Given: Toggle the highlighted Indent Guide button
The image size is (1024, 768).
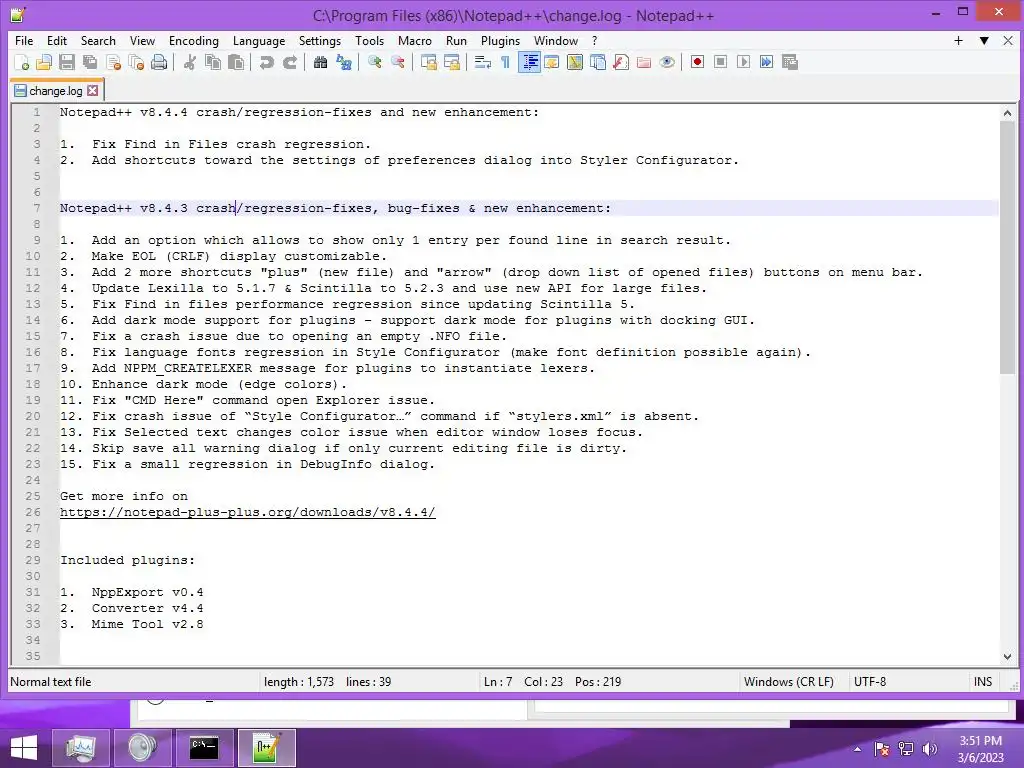Looking at the screenshot, I should coord(529,62).
